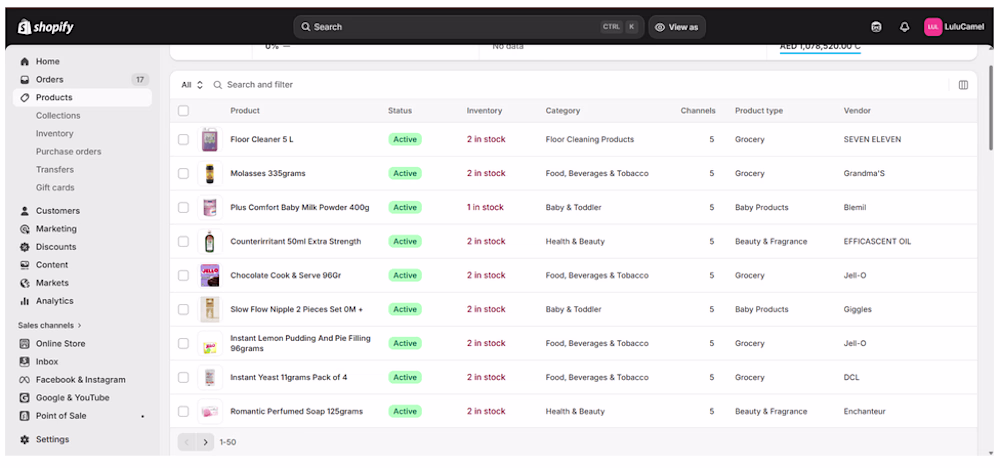
Task: Check the Floor Cleaner 5 L row
Action: tap(184, 140)
